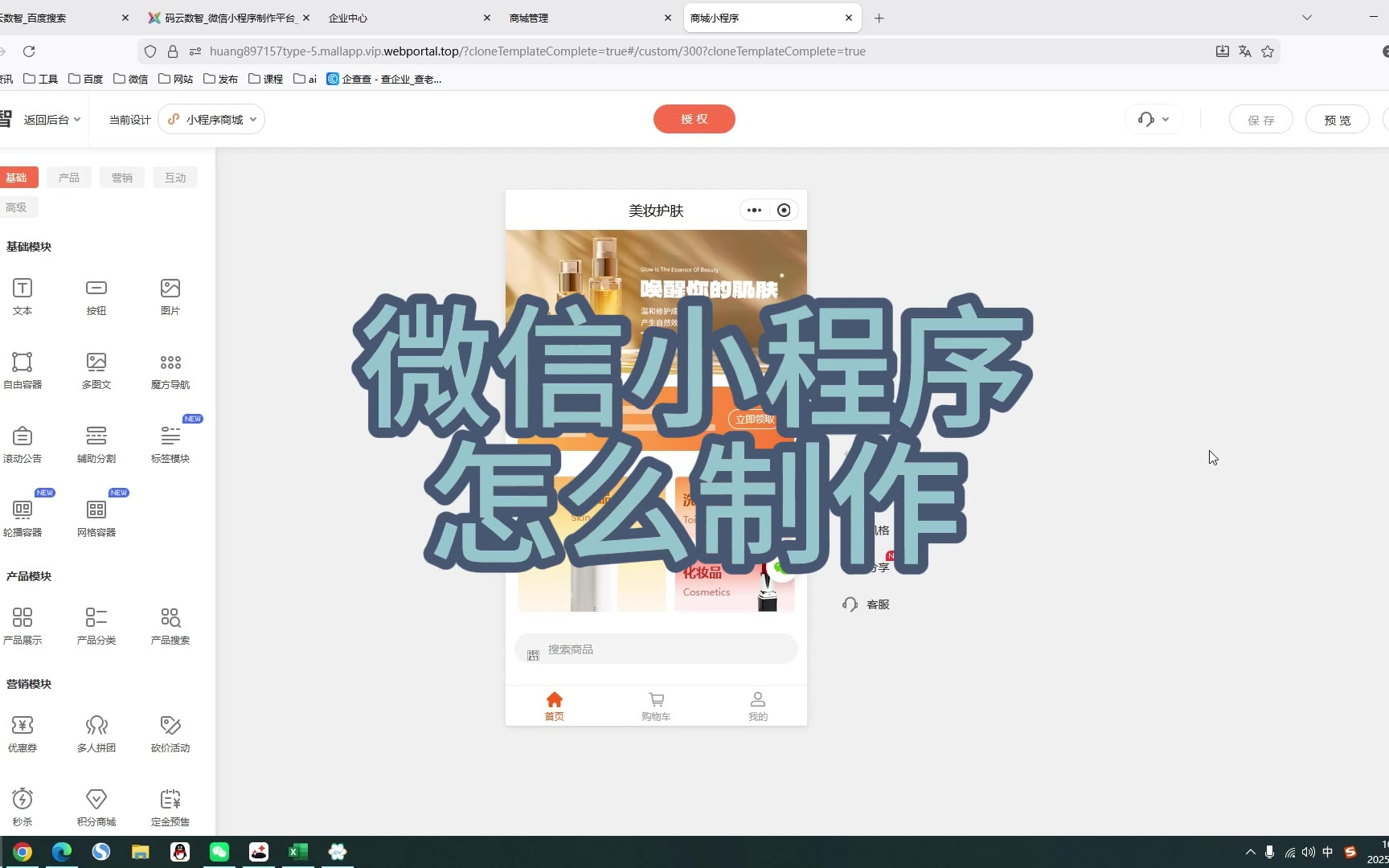Open the 客服 customer service item
1389x868 pixels.
point(867,604)
